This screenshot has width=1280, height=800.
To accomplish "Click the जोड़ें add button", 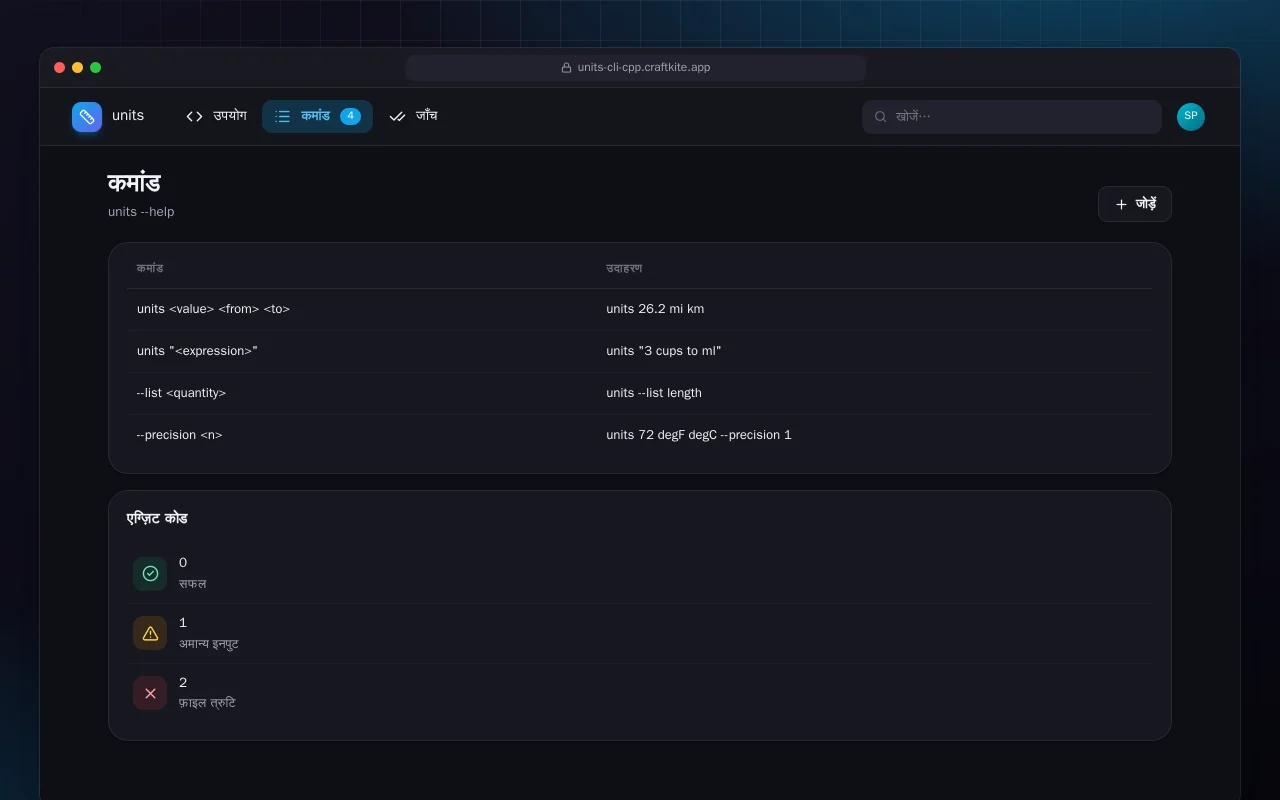I will coord(1135,204).
